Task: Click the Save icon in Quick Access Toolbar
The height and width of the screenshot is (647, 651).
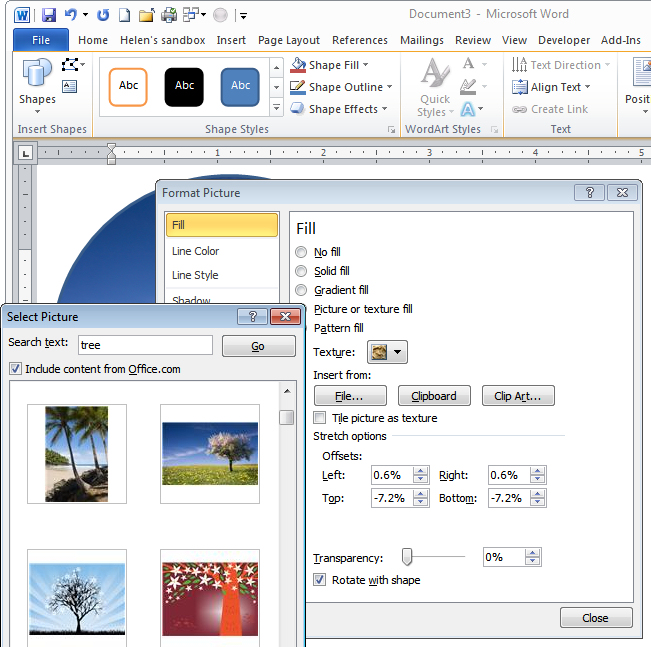Action: point(49,15)
